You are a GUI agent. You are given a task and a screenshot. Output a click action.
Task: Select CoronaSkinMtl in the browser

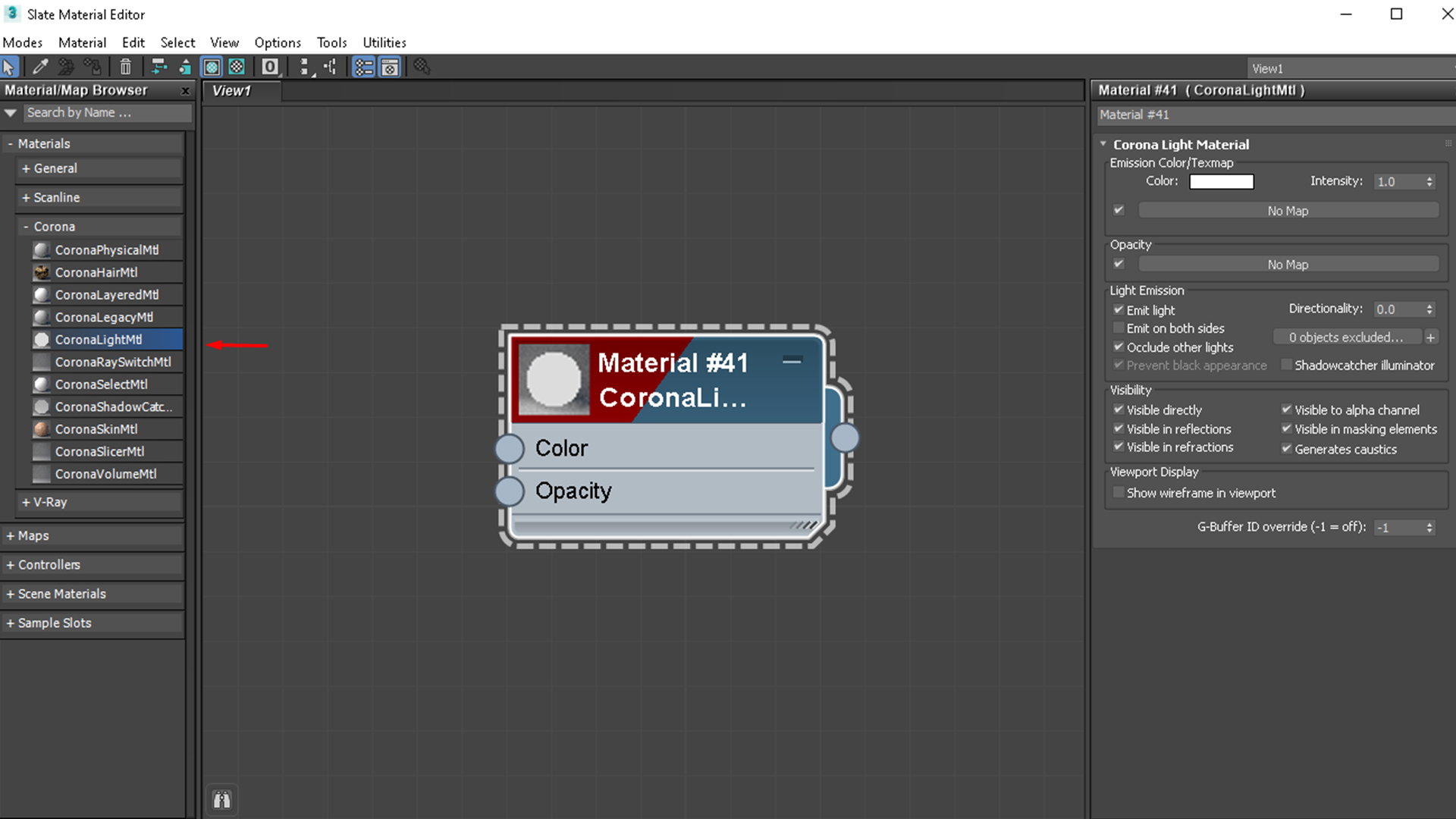(x=107, y=428)
